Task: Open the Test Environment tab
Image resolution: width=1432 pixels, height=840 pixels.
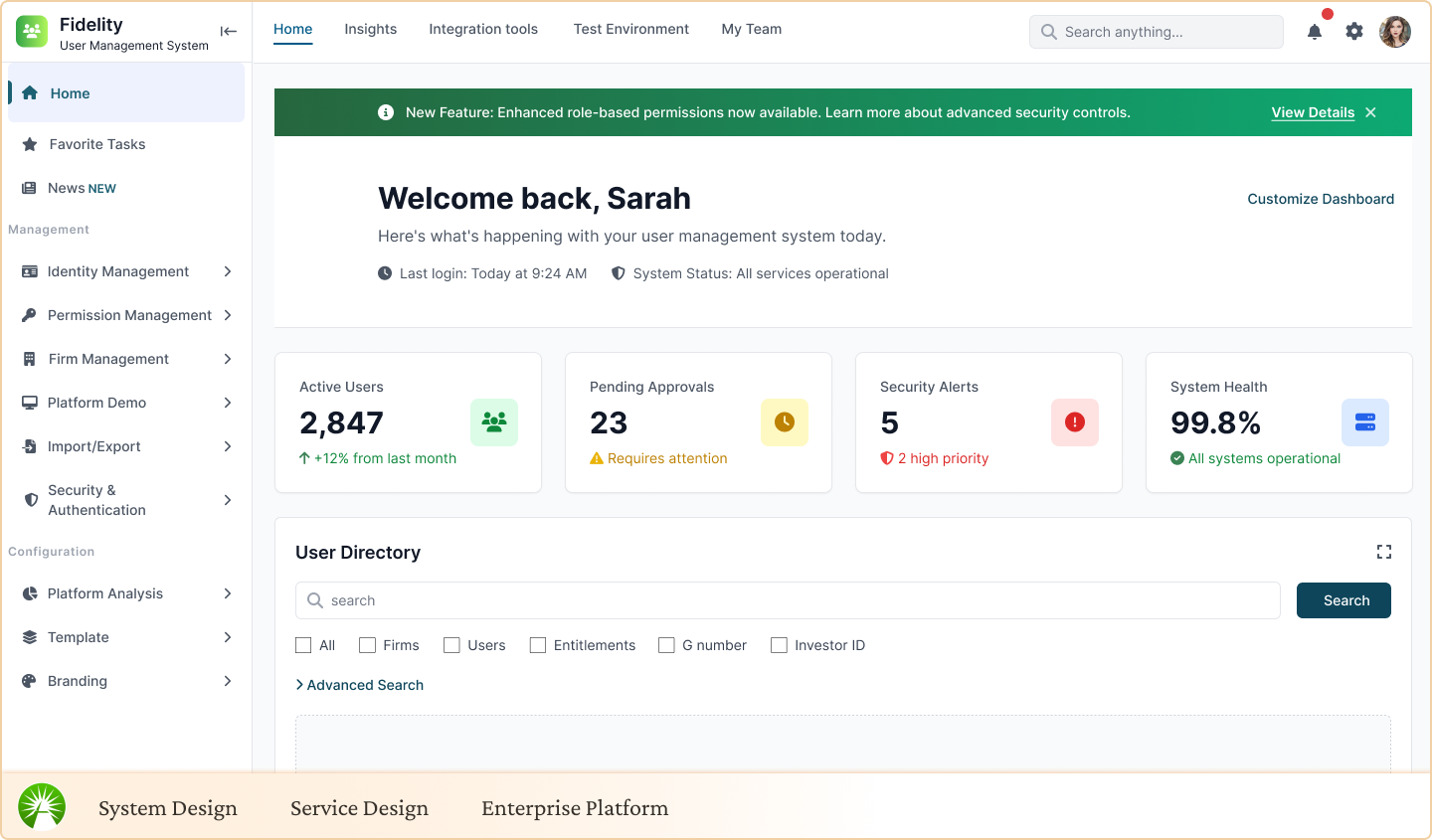Action: pyautogui.click(x=631, y=29)
